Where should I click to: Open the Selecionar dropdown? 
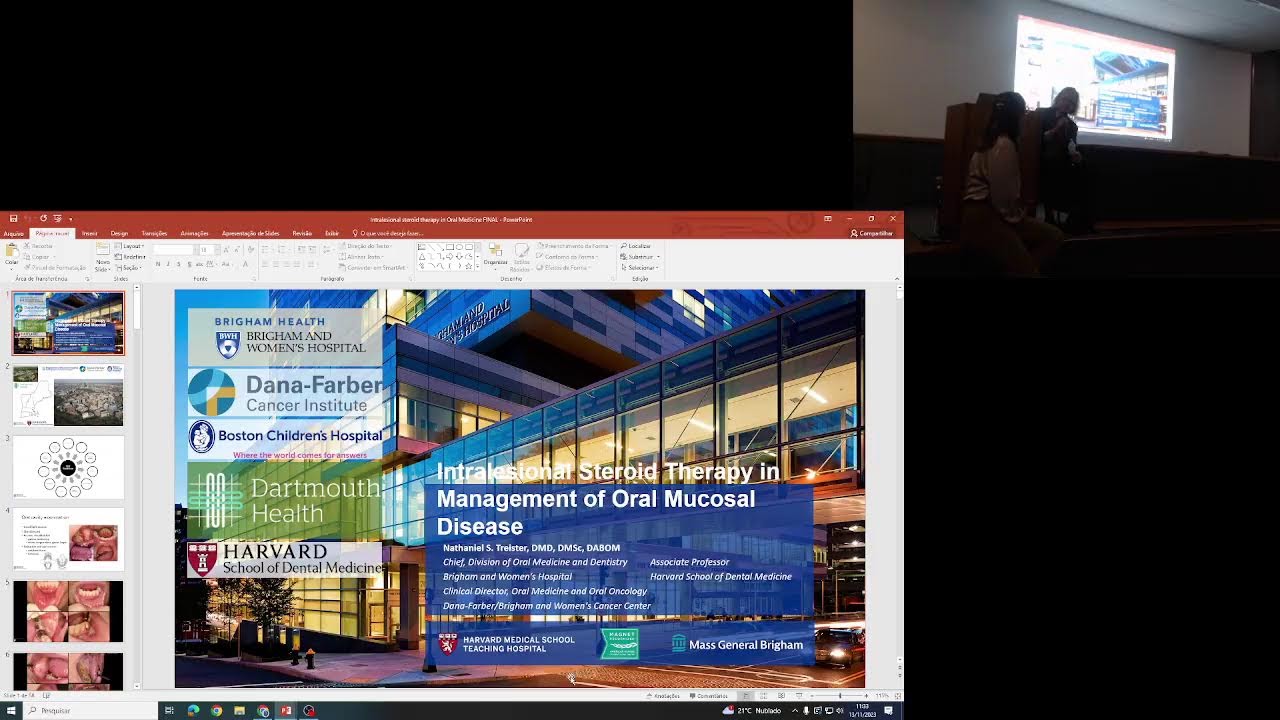pyautogui.click(x=640, y=268)
